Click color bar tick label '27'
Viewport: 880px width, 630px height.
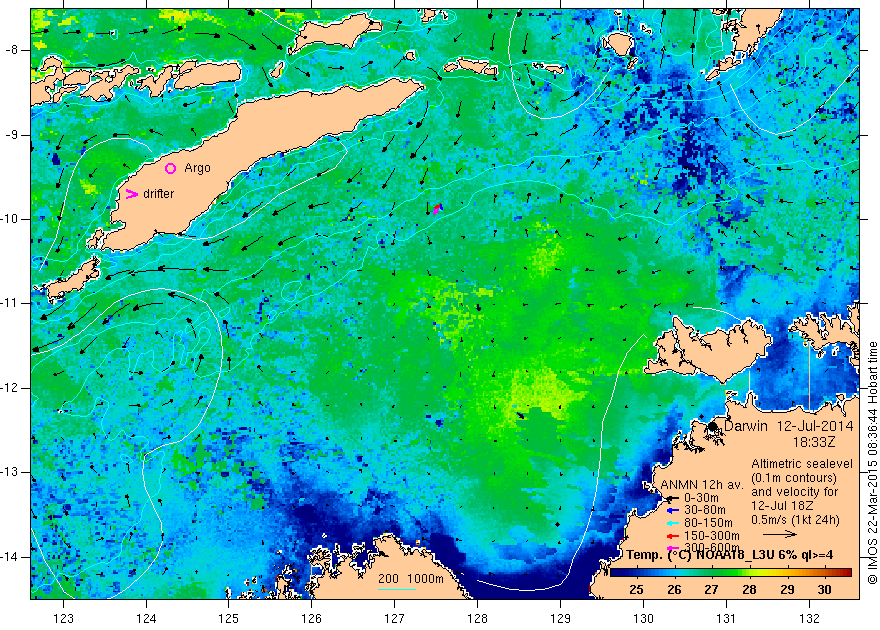pyautogui.click(x=712, y=590)
